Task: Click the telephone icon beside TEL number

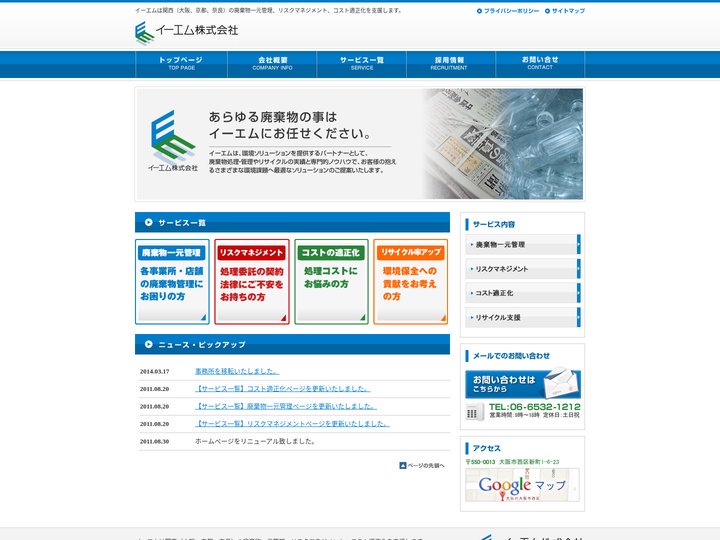Action: click(475, 411)
